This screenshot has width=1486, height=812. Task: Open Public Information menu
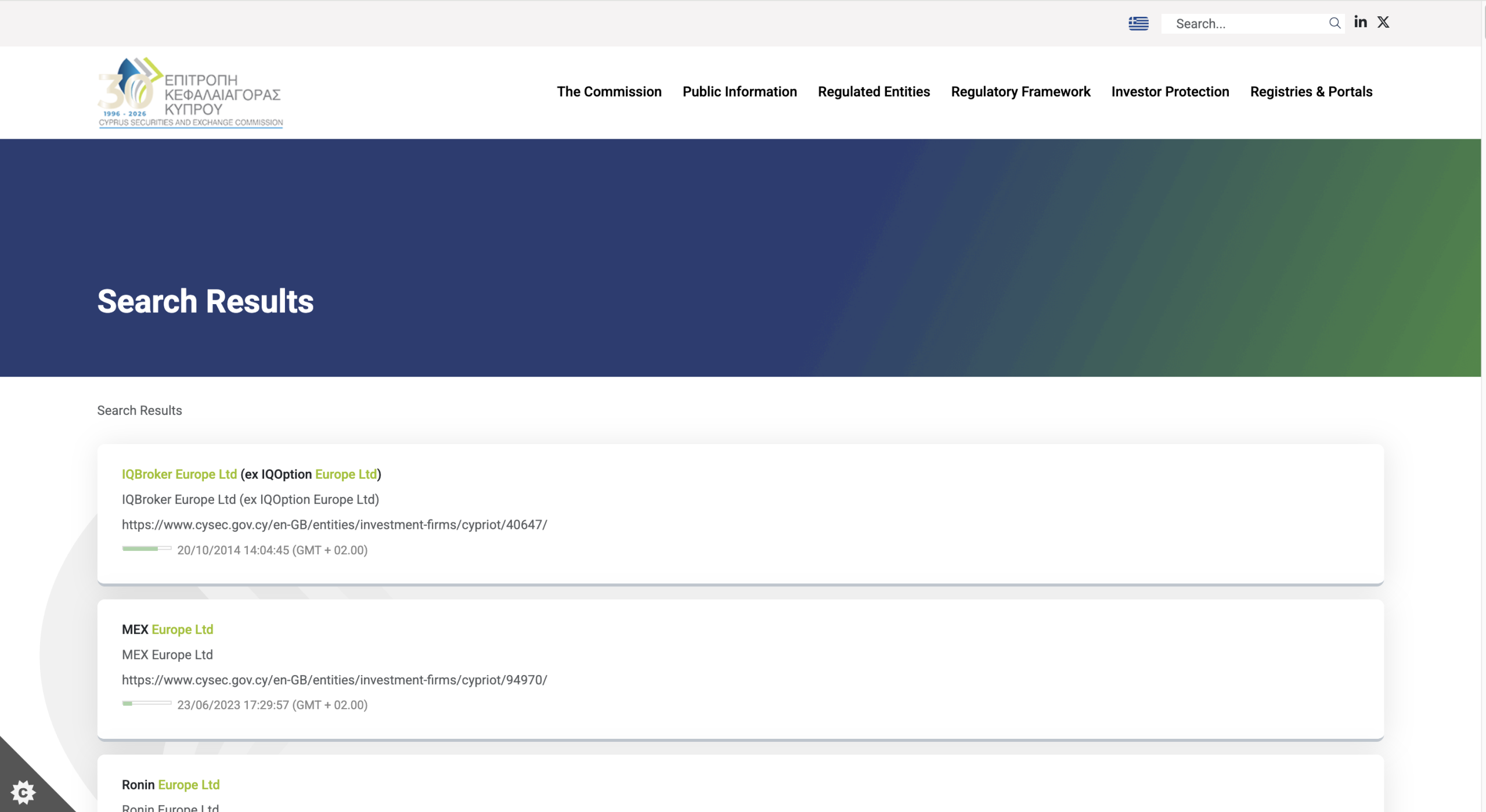click(740, 92)
